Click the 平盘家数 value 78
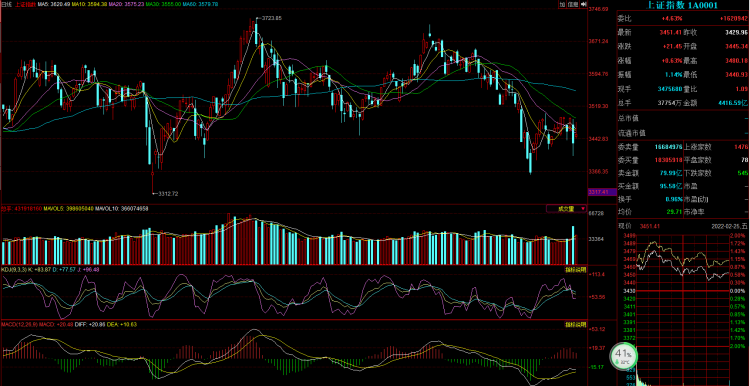Image resolution: width=750 pixels, height=386 pixels. coord(744,160)
